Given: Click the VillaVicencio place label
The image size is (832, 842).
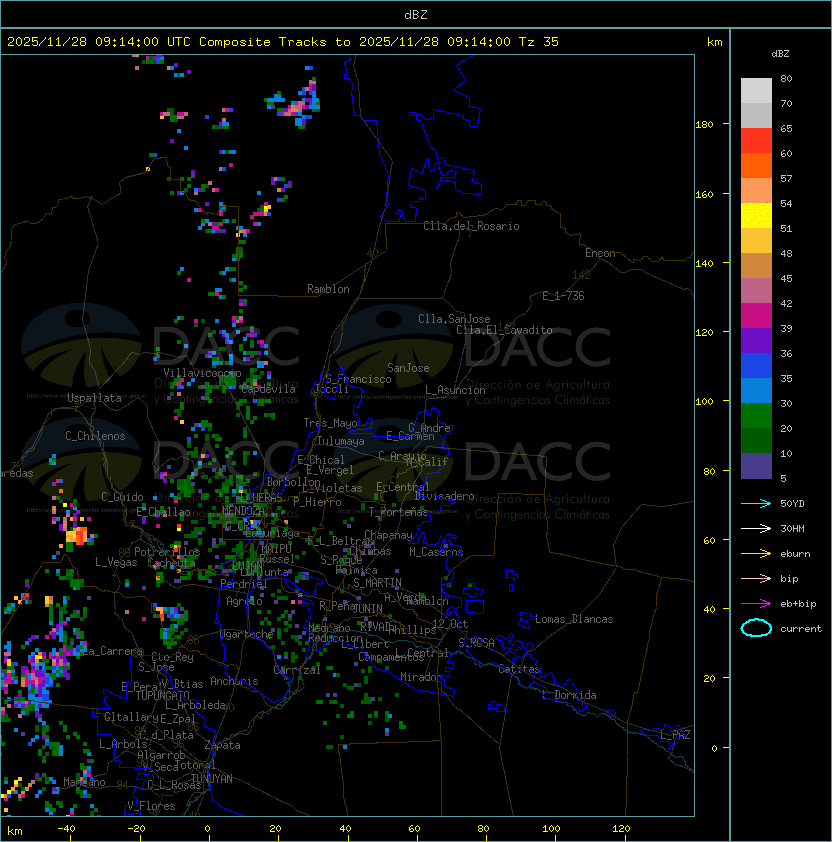Looking at the screenshot, I should coord(202,373).
